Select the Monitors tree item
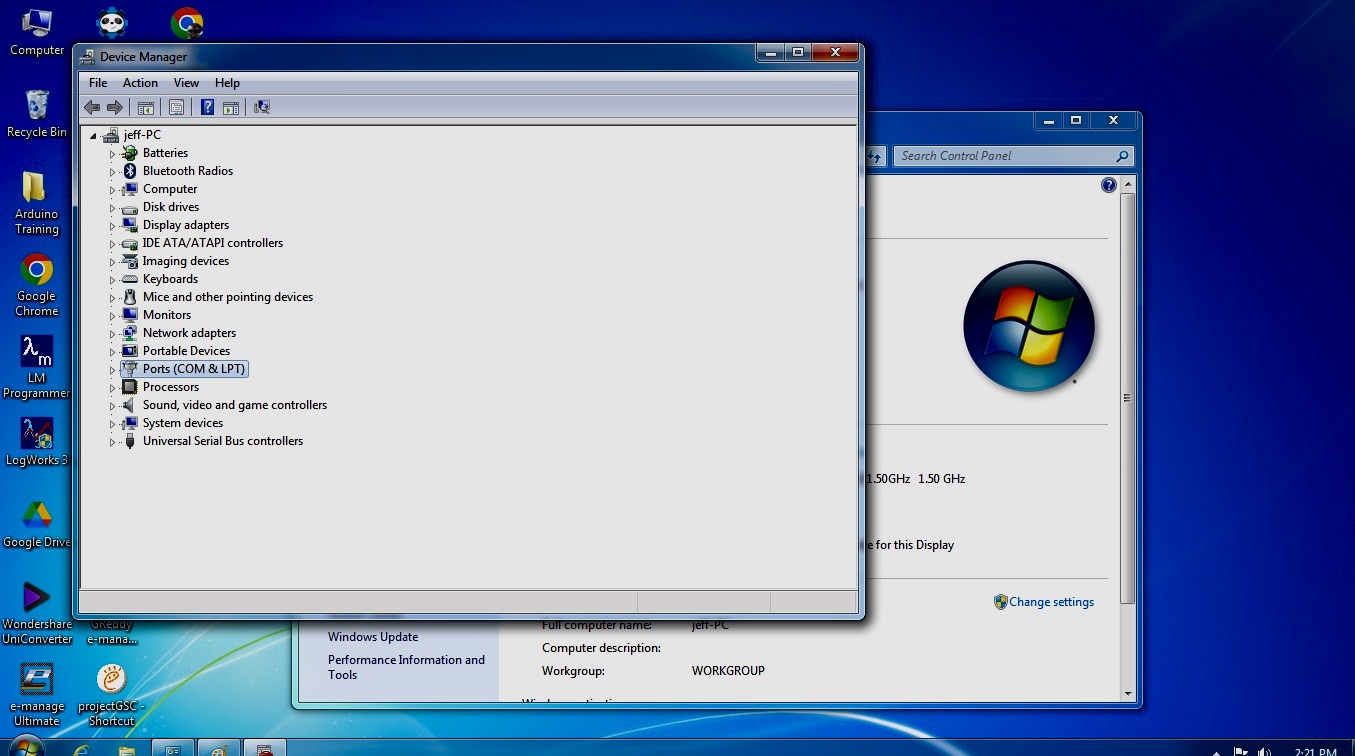The image size is (1355, 756). (167, 315)
